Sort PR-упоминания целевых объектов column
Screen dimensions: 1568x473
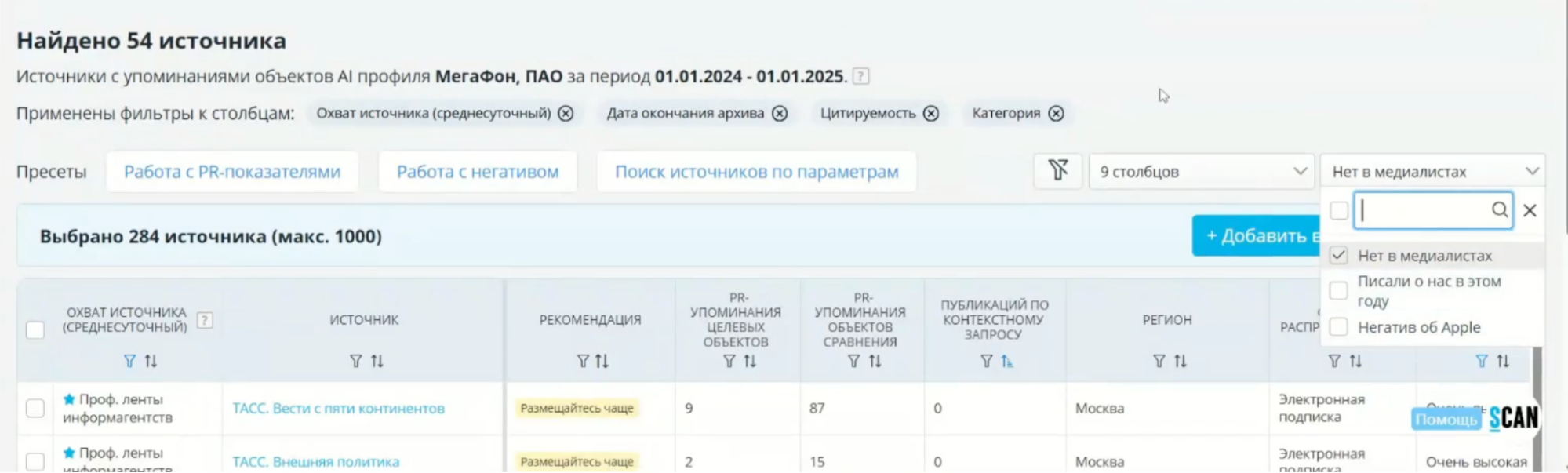750,361
